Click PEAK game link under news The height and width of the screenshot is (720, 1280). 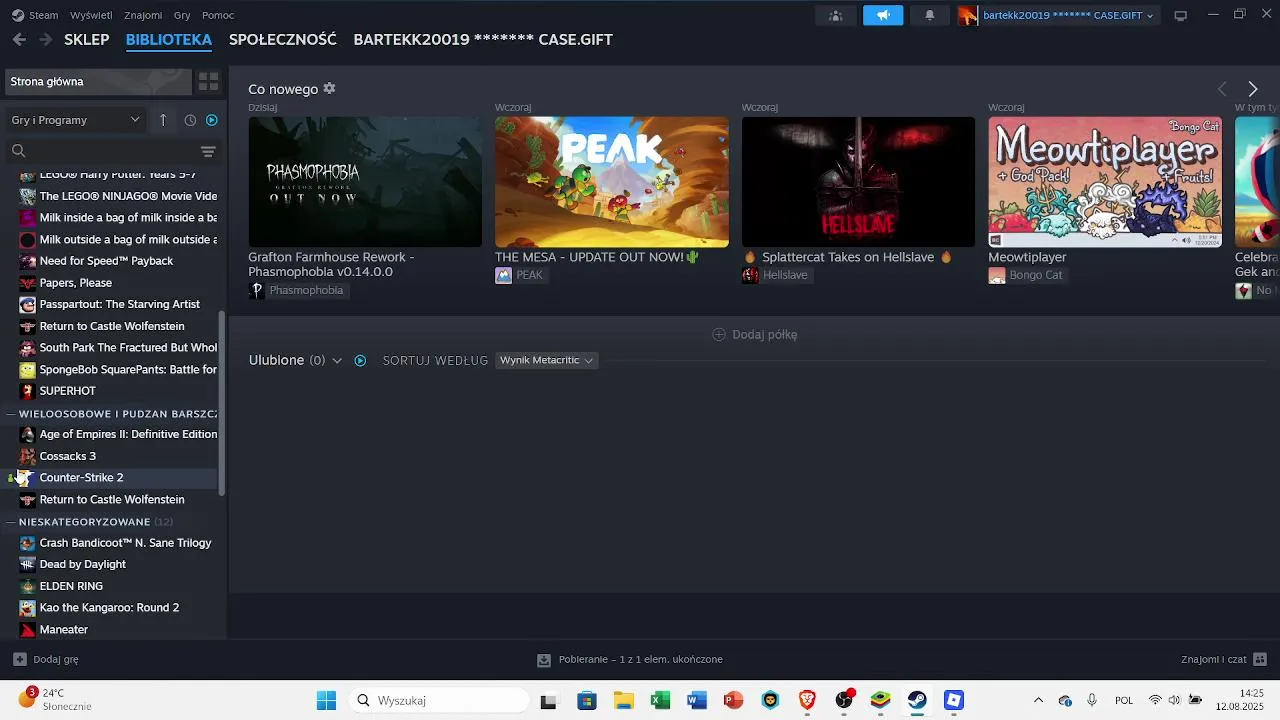(x=520, y=275)
